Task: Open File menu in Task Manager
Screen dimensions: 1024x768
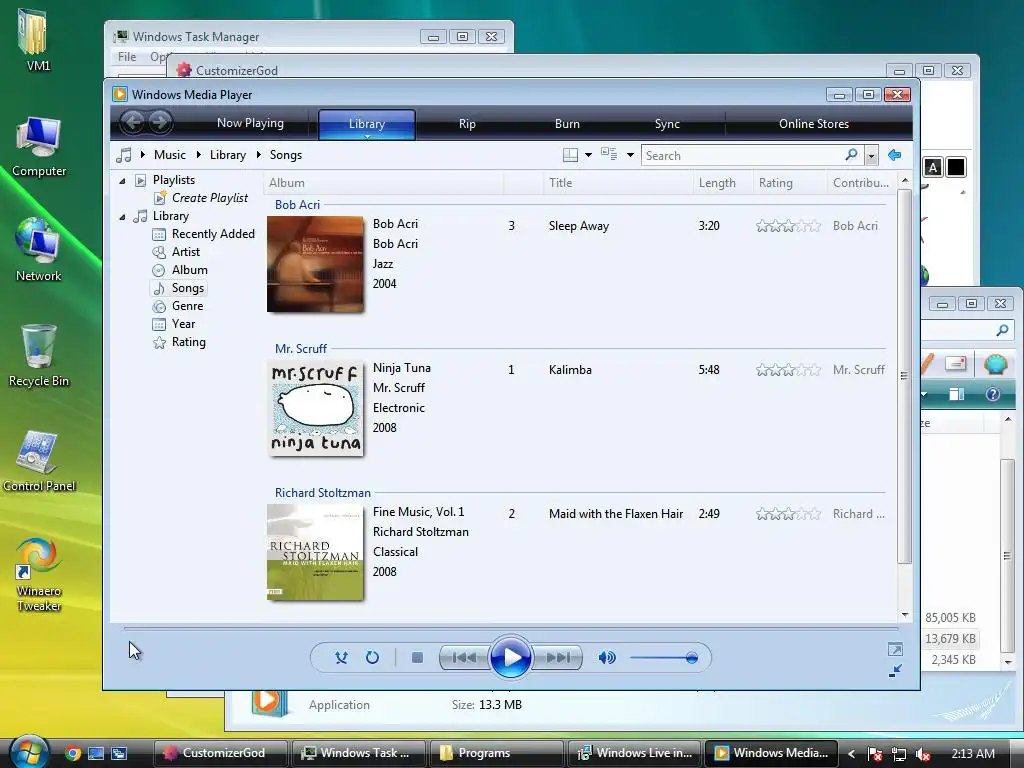Action: pyautogui.click(x=127, y=57)
